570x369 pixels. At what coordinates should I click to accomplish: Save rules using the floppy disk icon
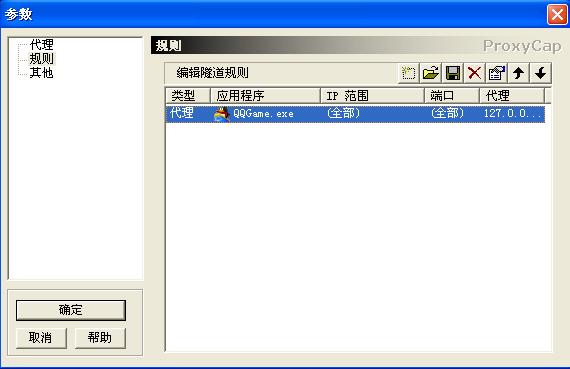coord(453,73)
